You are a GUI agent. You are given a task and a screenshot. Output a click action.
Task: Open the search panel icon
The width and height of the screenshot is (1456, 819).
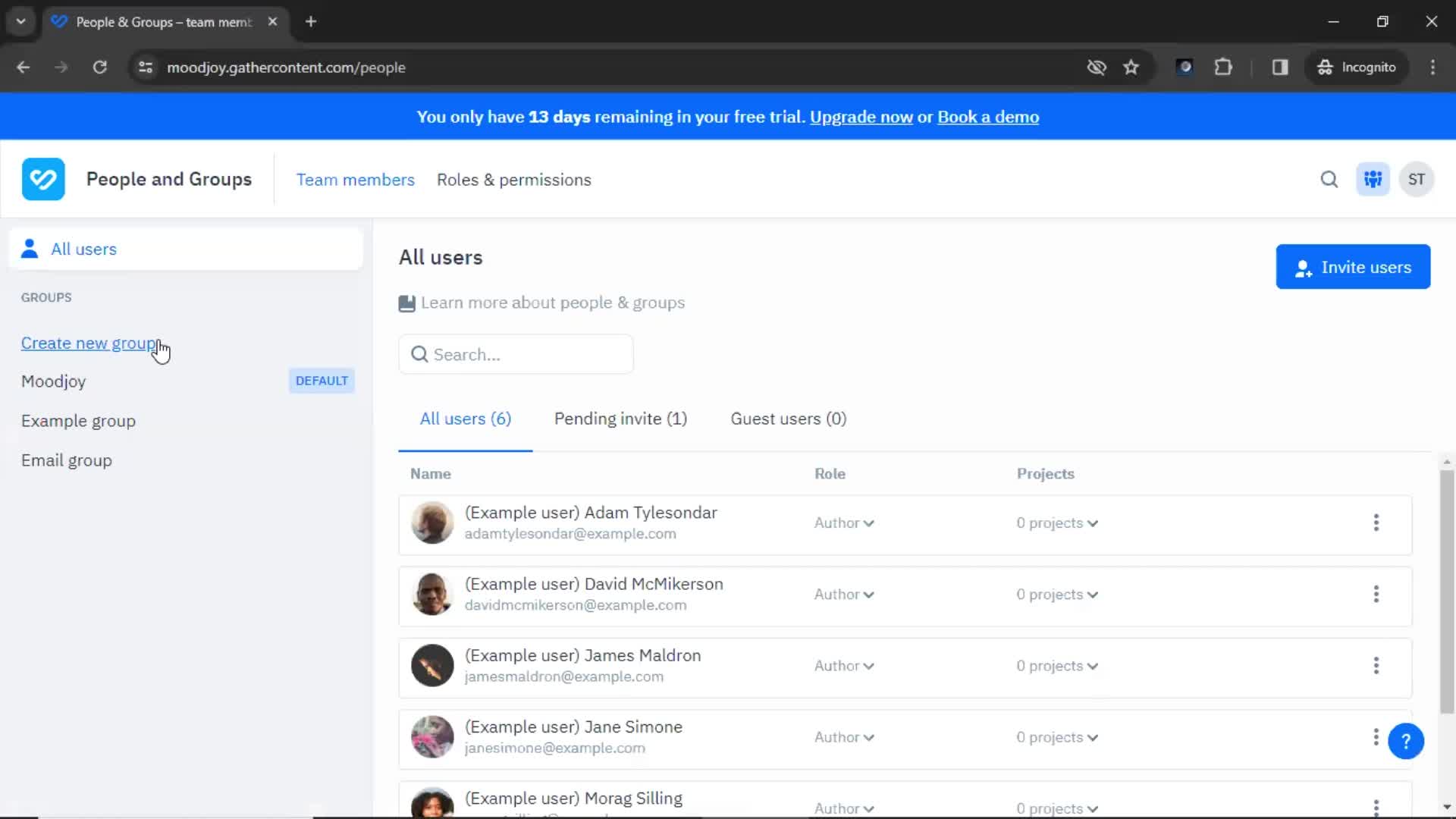pos(1329,179)
